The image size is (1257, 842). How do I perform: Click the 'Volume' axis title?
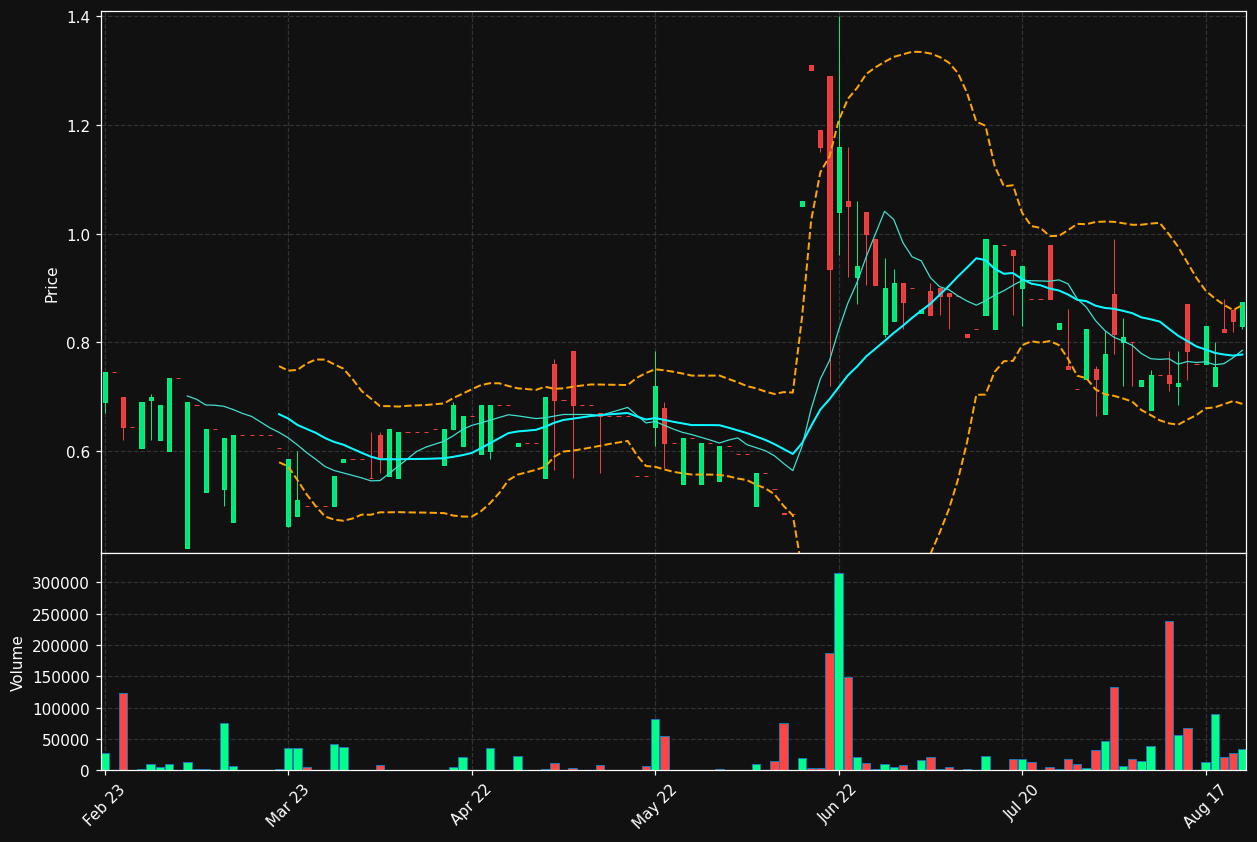pyautogui.click(x=18, y=663)
